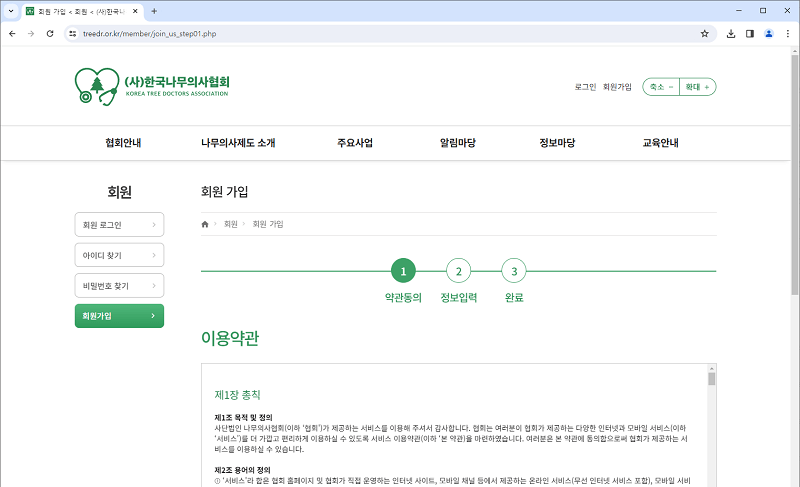
Task: Select 비밀번호 찾기 in sidebar
Action: tap(119, 286)
